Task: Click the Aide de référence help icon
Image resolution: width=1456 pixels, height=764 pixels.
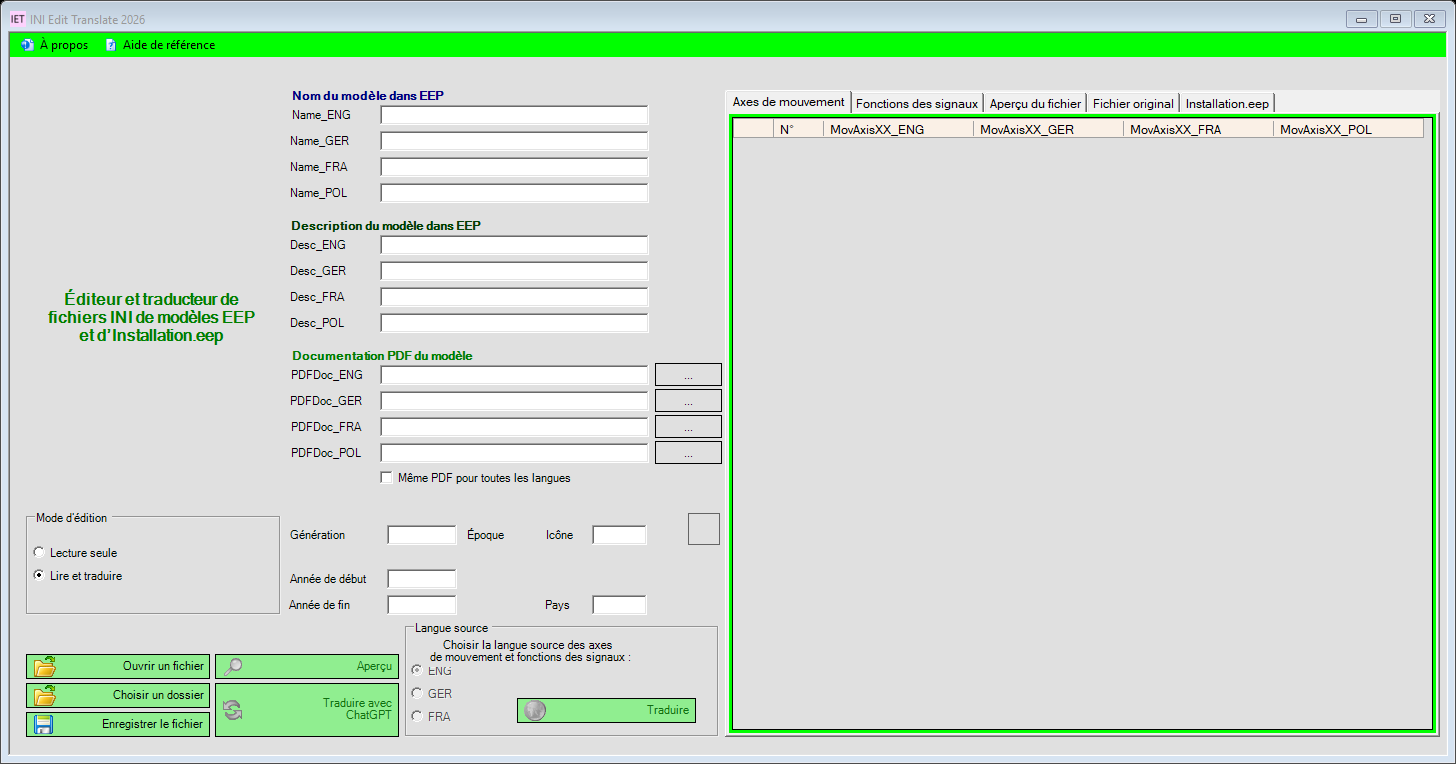Action: pos(111,45)
